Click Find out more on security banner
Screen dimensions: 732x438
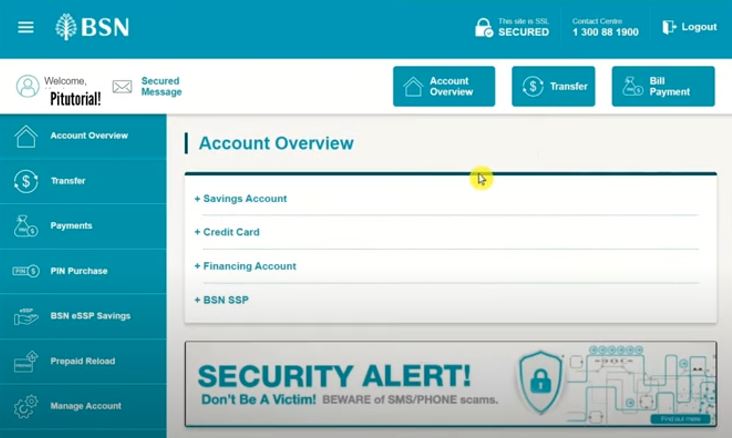(680, 419)
